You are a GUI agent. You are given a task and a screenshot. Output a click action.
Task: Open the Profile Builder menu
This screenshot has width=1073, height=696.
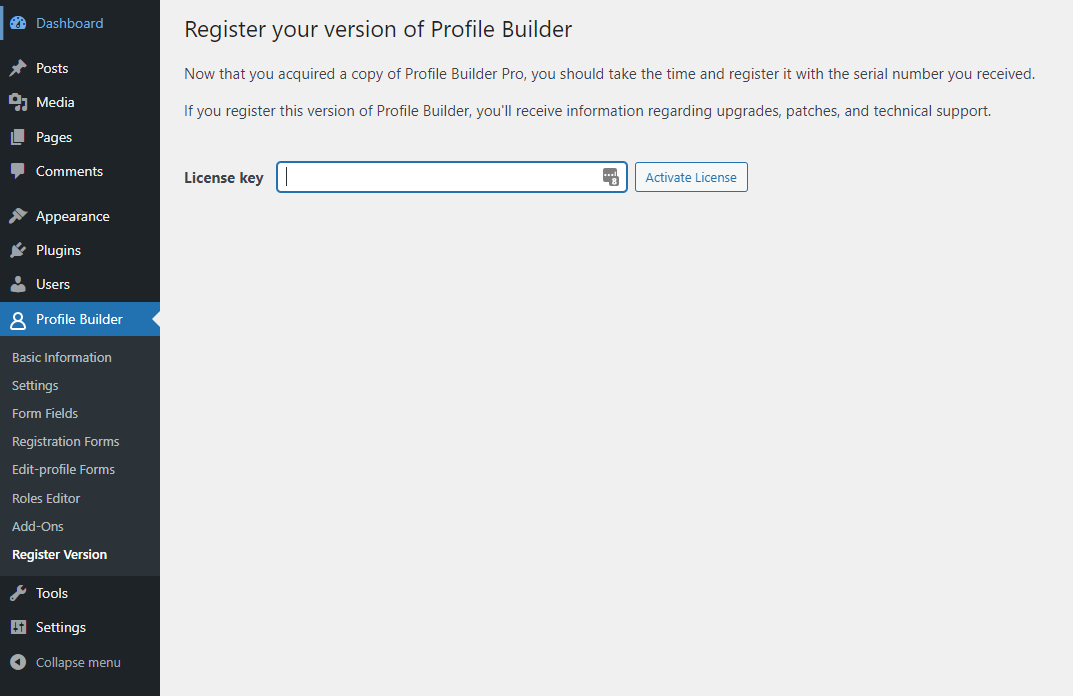pos(80,319)
